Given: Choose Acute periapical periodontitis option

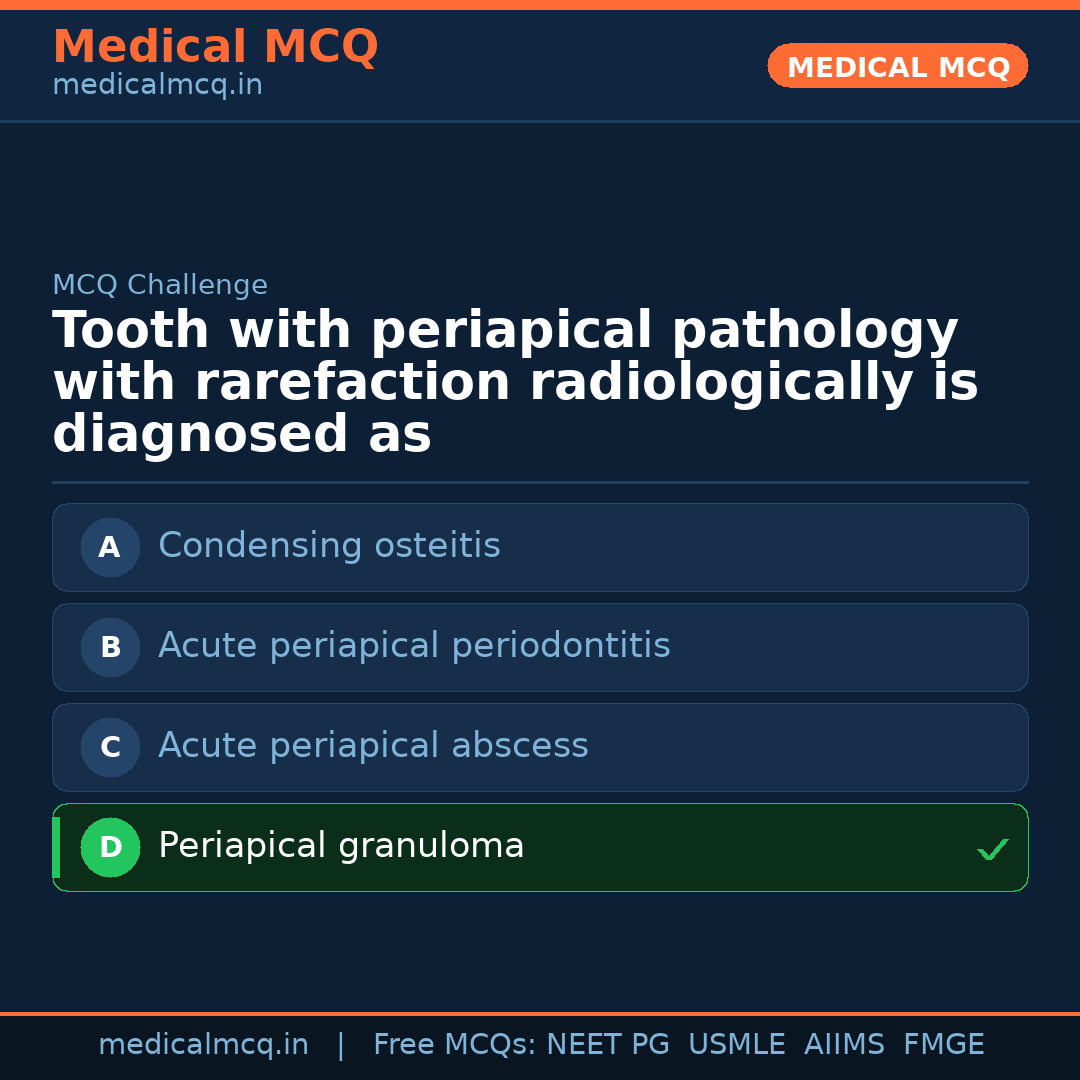Looking at the screenshot, I should [414, 646].
